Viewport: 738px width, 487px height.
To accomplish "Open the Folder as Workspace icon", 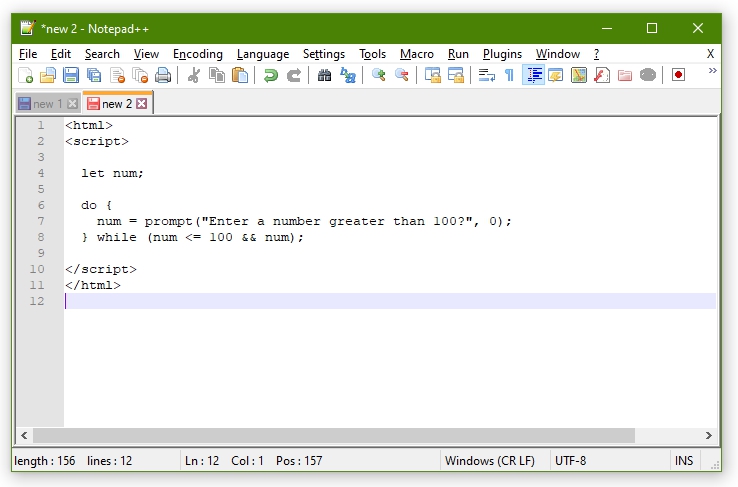I will (625, 75).
